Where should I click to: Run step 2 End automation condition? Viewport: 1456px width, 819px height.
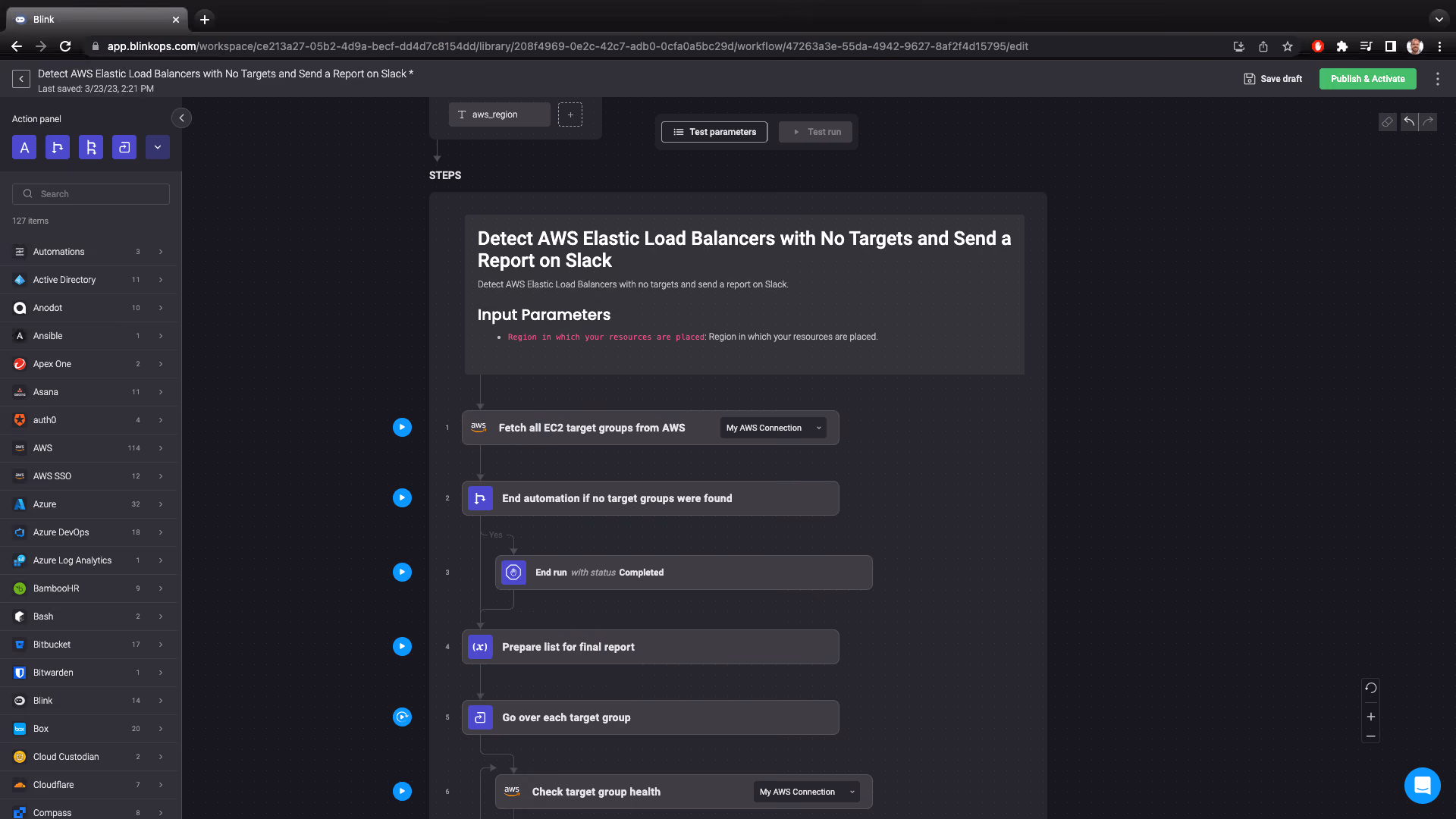[x=402, y=498]
